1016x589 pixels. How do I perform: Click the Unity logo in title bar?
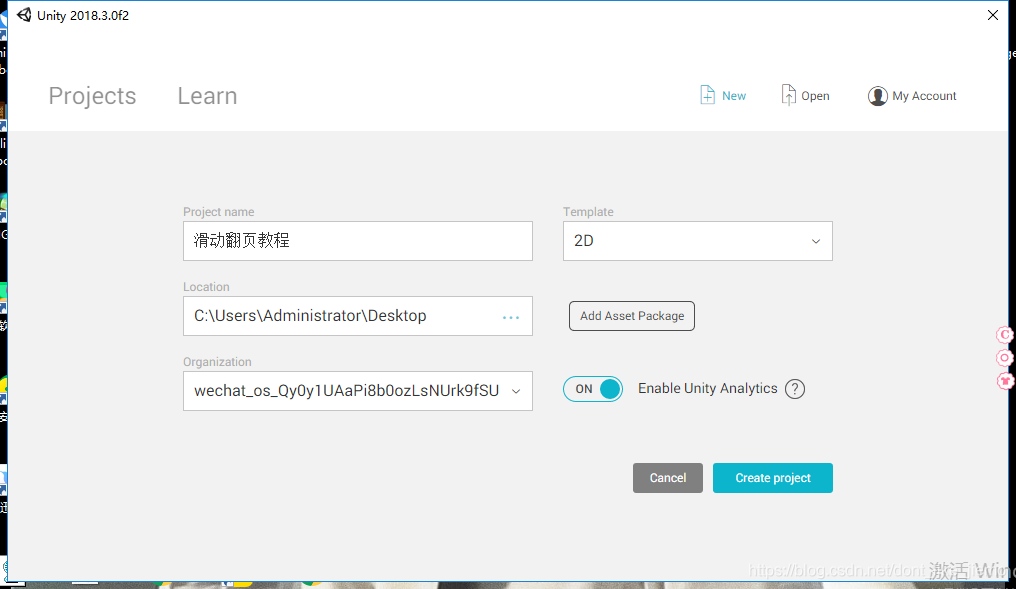point(24,15)
